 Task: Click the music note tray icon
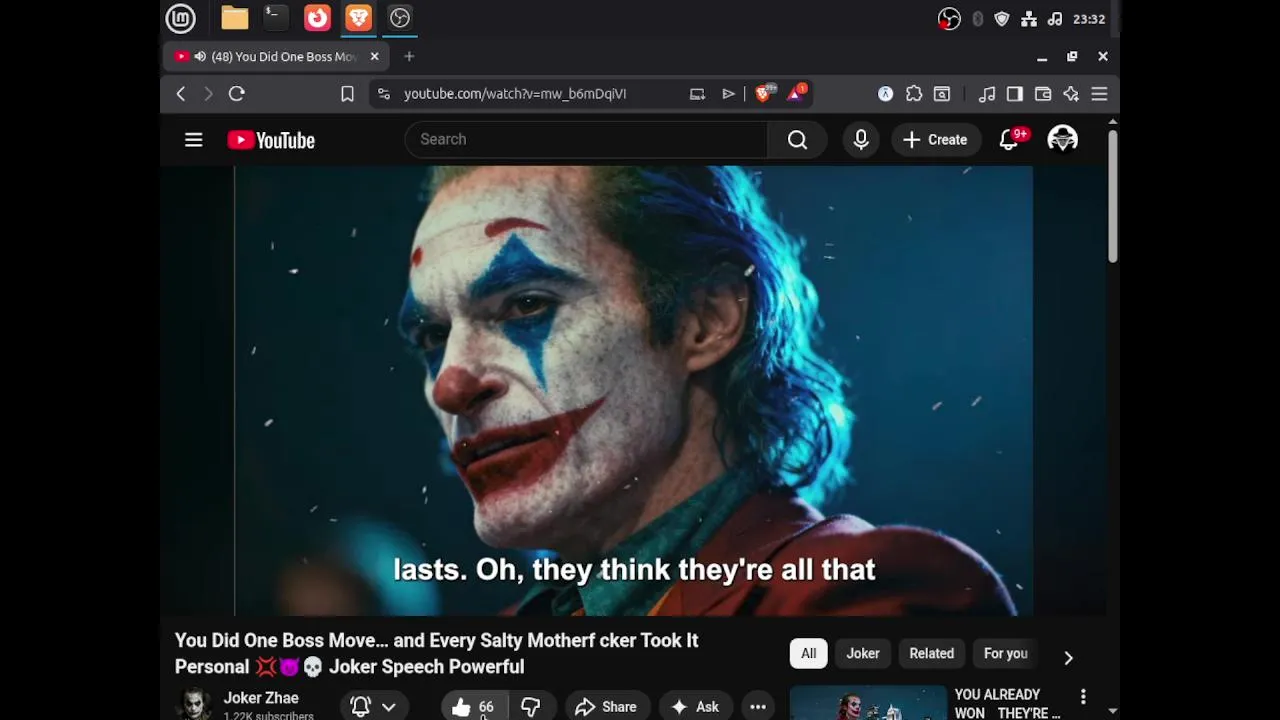(x=1055, y=19)
